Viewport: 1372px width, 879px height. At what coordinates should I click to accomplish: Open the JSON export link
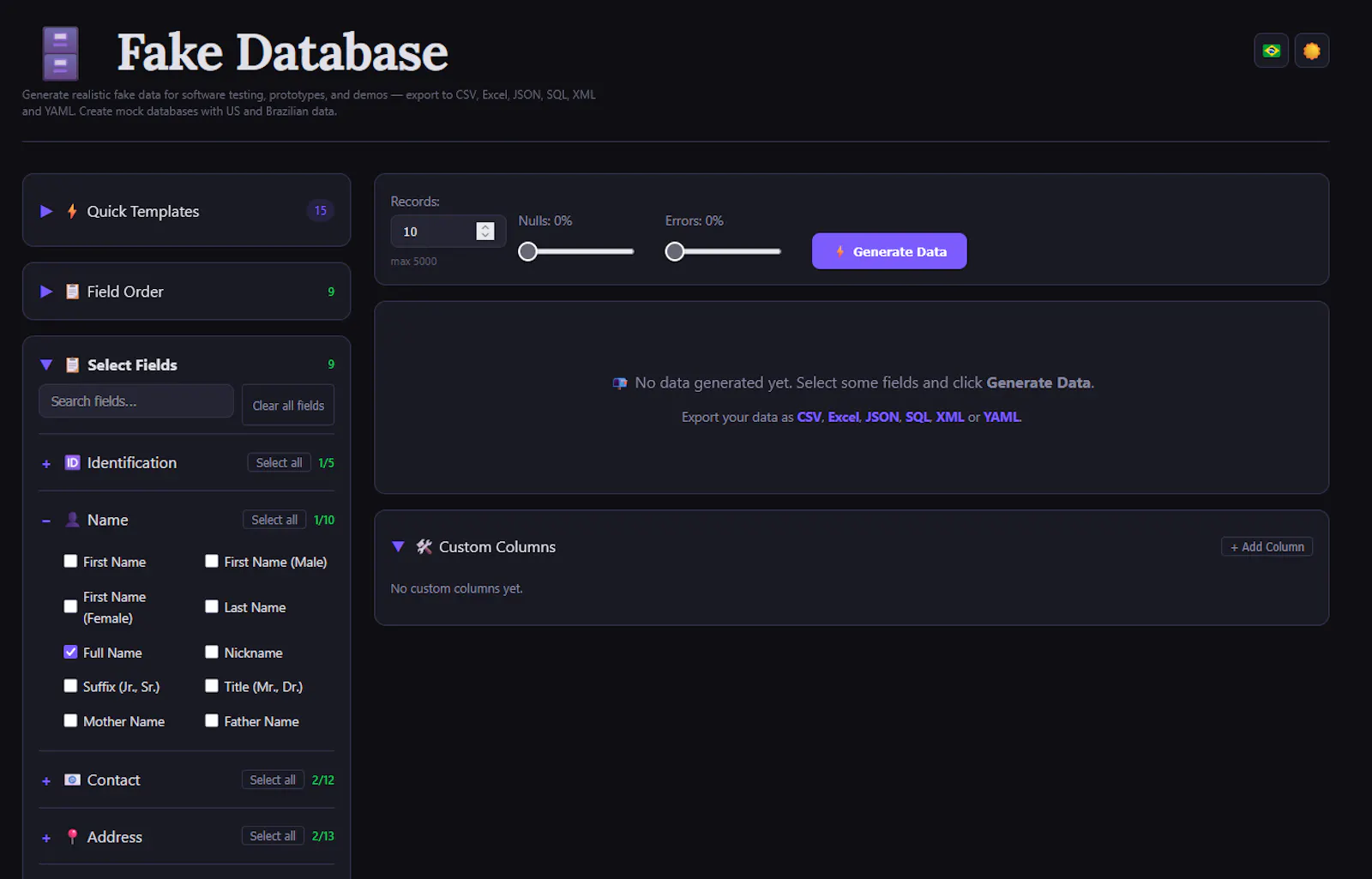[x=882, y=417]
